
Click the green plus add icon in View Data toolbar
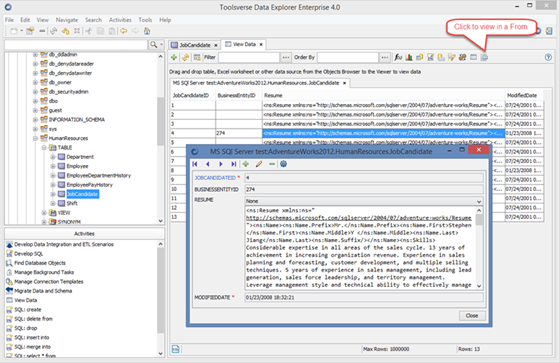coord(174,57)
